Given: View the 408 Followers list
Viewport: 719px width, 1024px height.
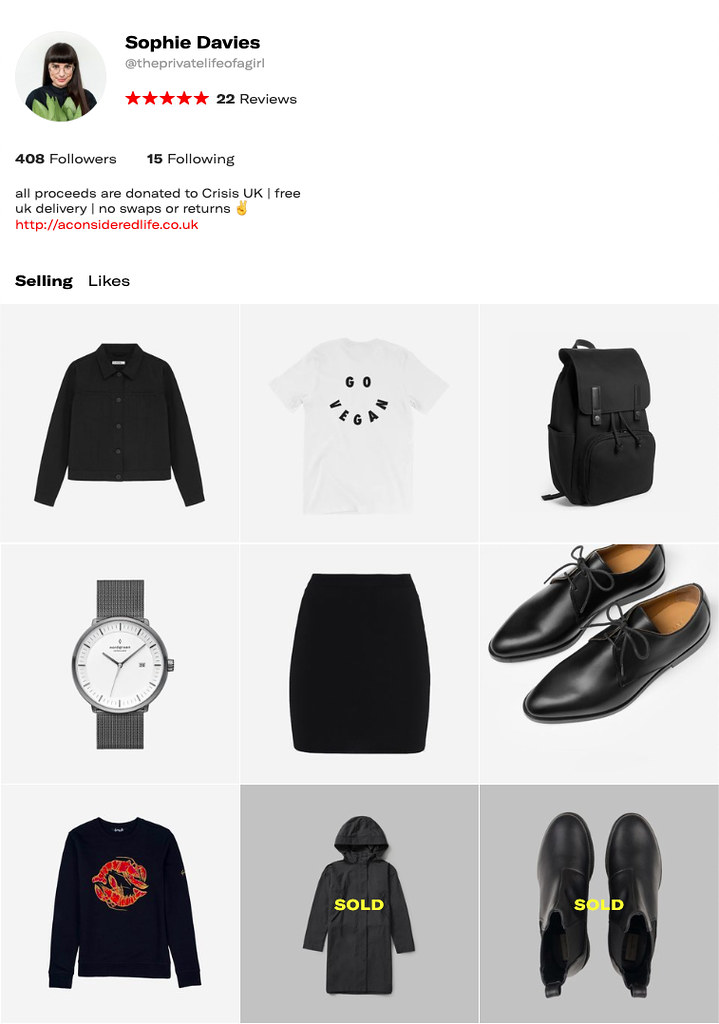Looking at the screenshot, I should point(66,159).
